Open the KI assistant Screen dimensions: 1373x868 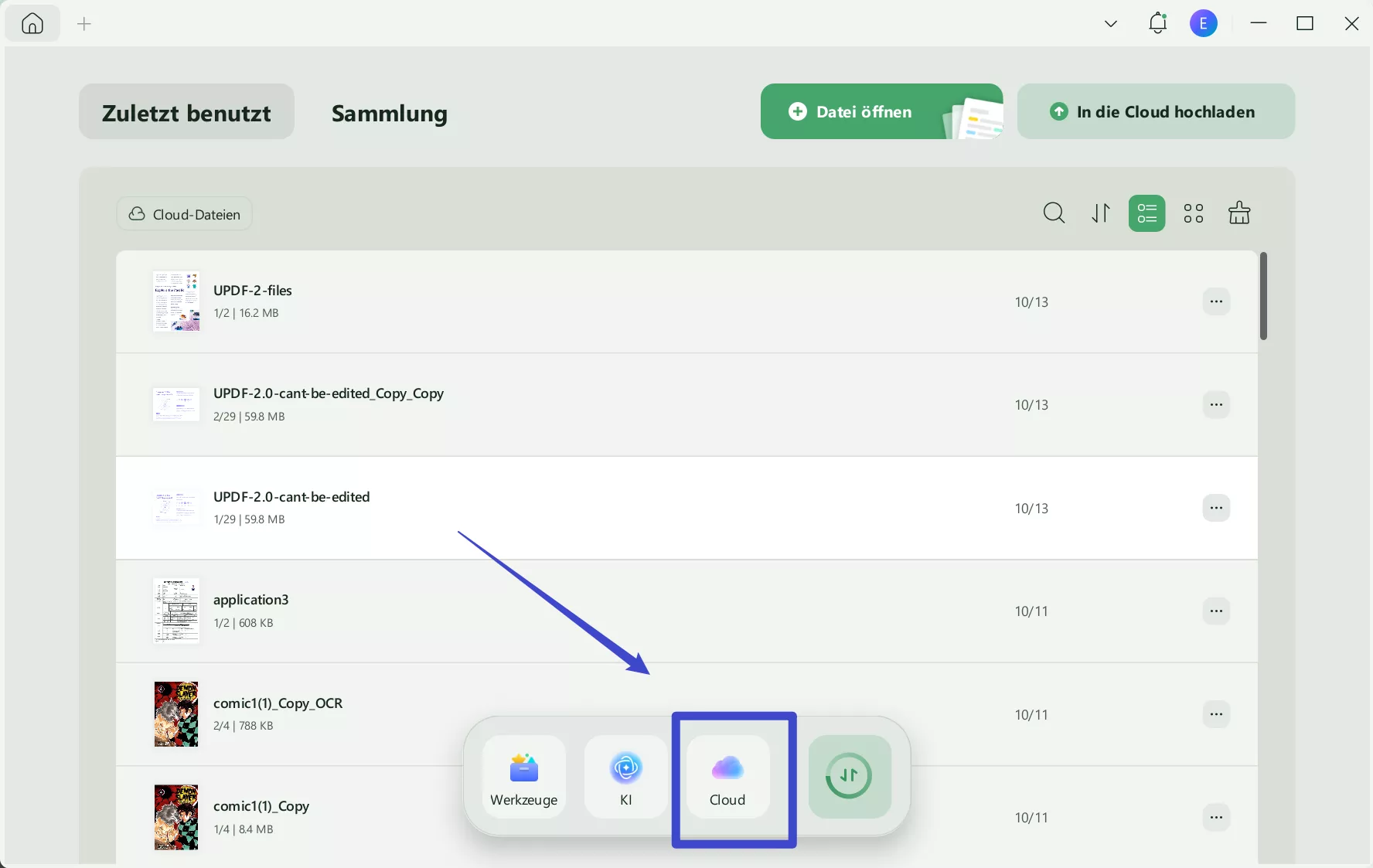click(x=625, y=777)
